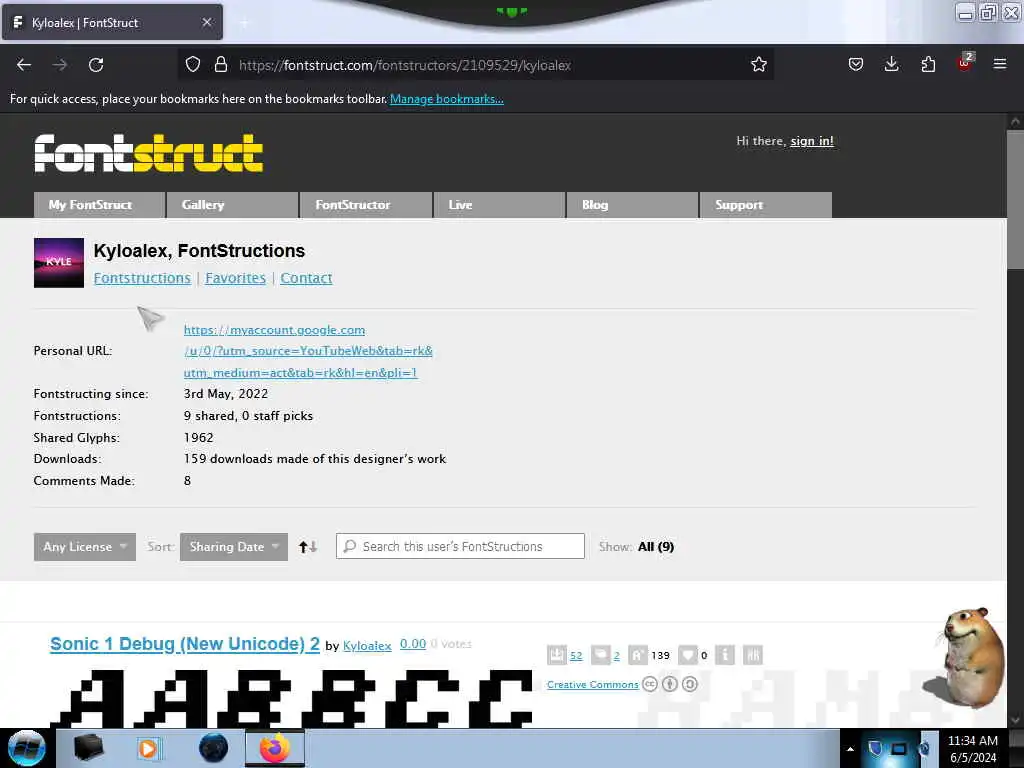Open the My FontStruct tab
Screen dimensions: 1024x768
click(99, 204)
